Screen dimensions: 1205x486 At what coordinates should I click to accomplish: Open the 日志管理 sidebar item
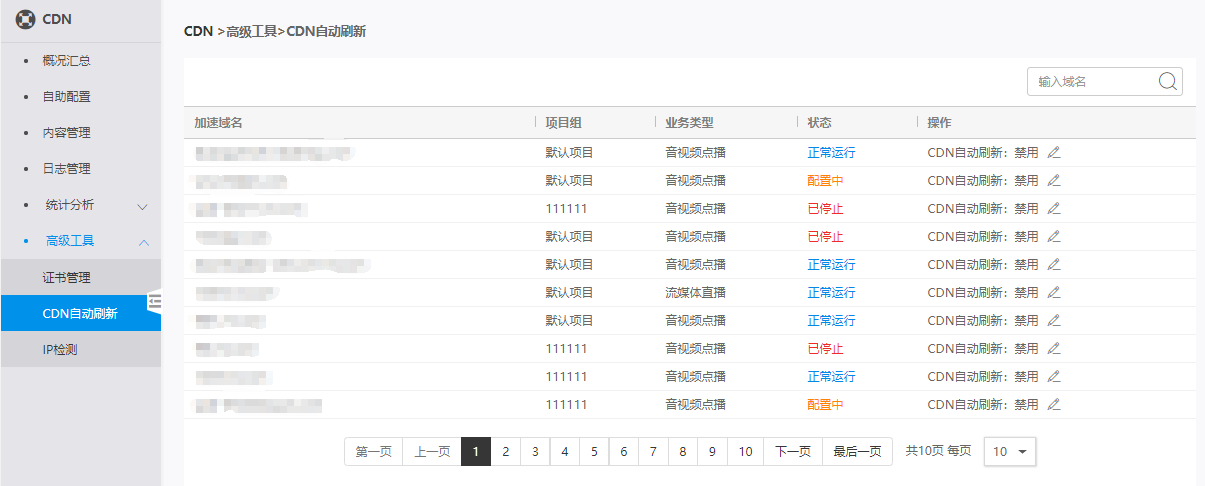[66, 169]
